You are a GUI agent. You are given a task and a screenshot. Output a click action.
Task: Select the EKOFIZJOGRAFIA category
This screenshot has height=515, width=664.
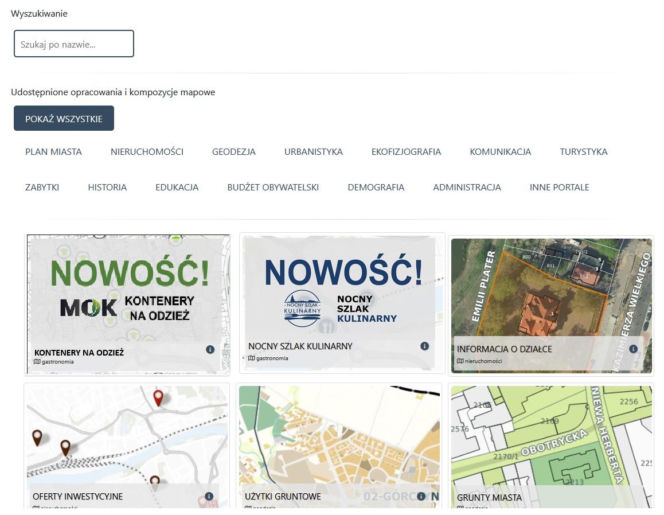(x=406, y=152)
